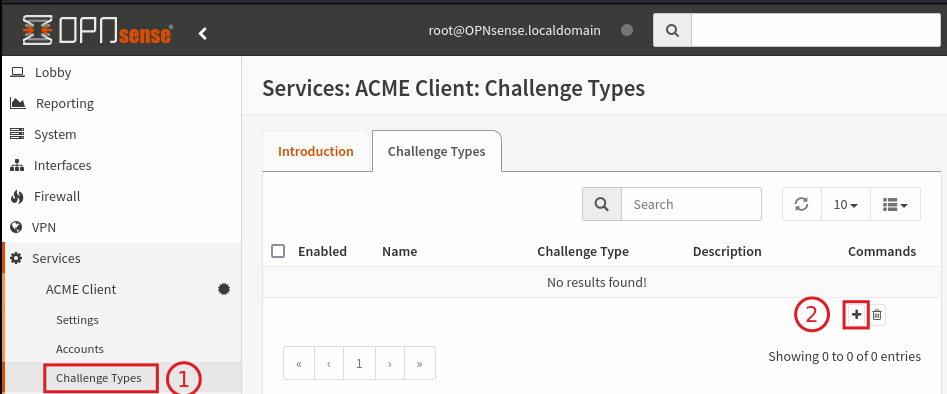The width and height of the screenshot is (947, 394).
Task: Open the Reporting menu
Action: tap(121, 103)
